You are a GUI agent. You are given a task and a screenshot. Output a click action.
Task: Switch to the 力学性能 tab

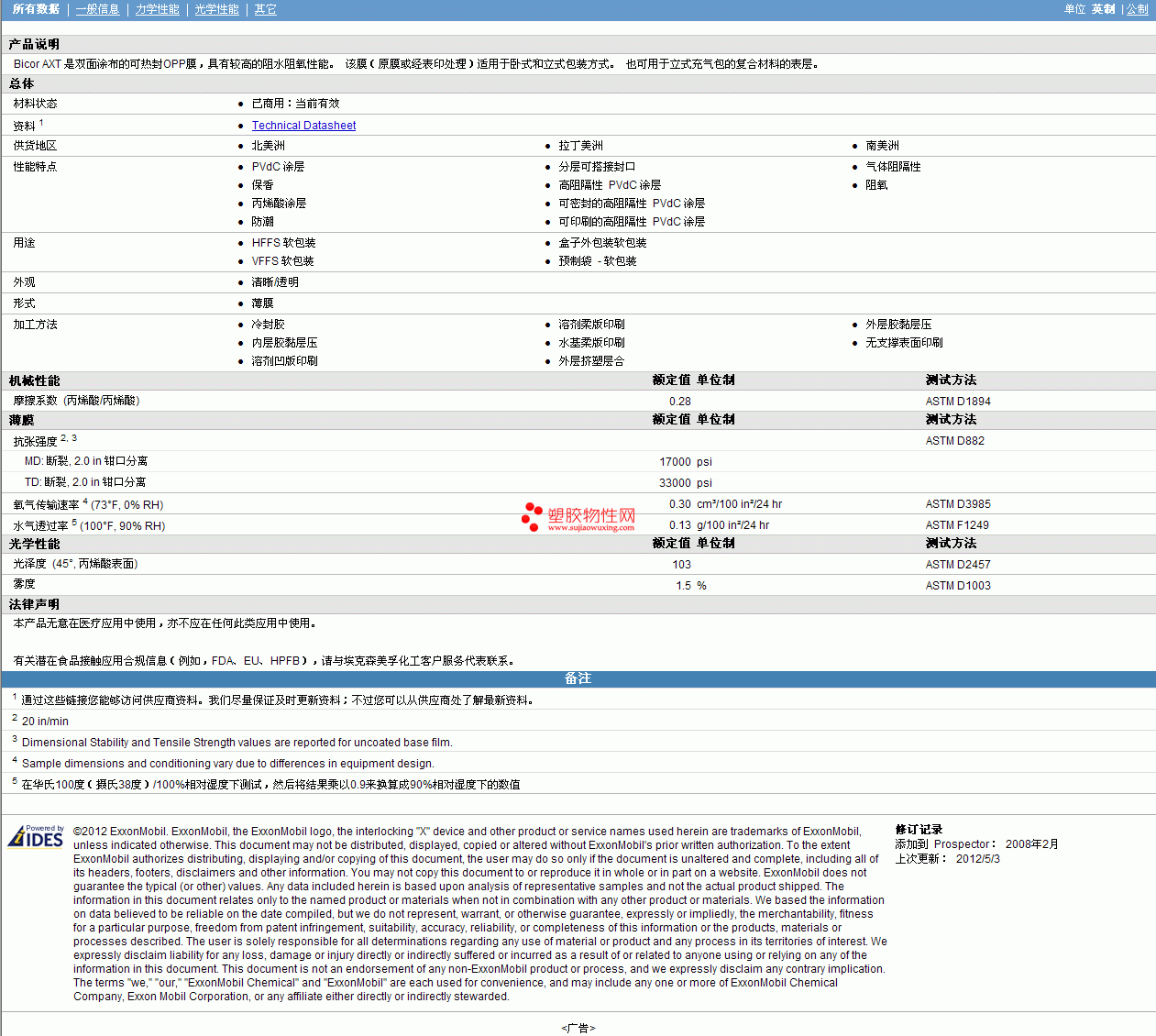point(158,9)
